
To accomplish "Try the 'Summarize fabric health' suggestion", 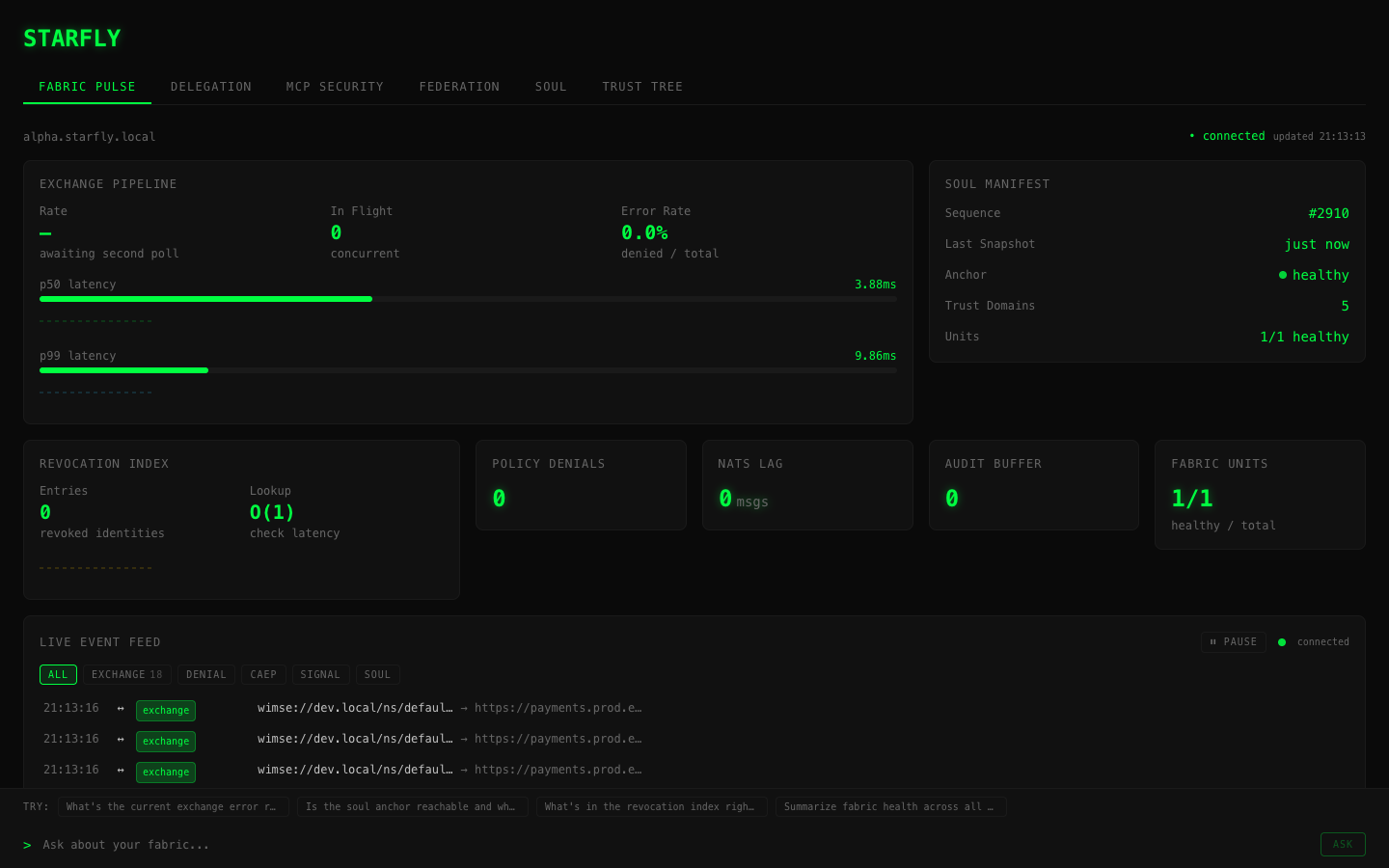I will pos(891,807).
